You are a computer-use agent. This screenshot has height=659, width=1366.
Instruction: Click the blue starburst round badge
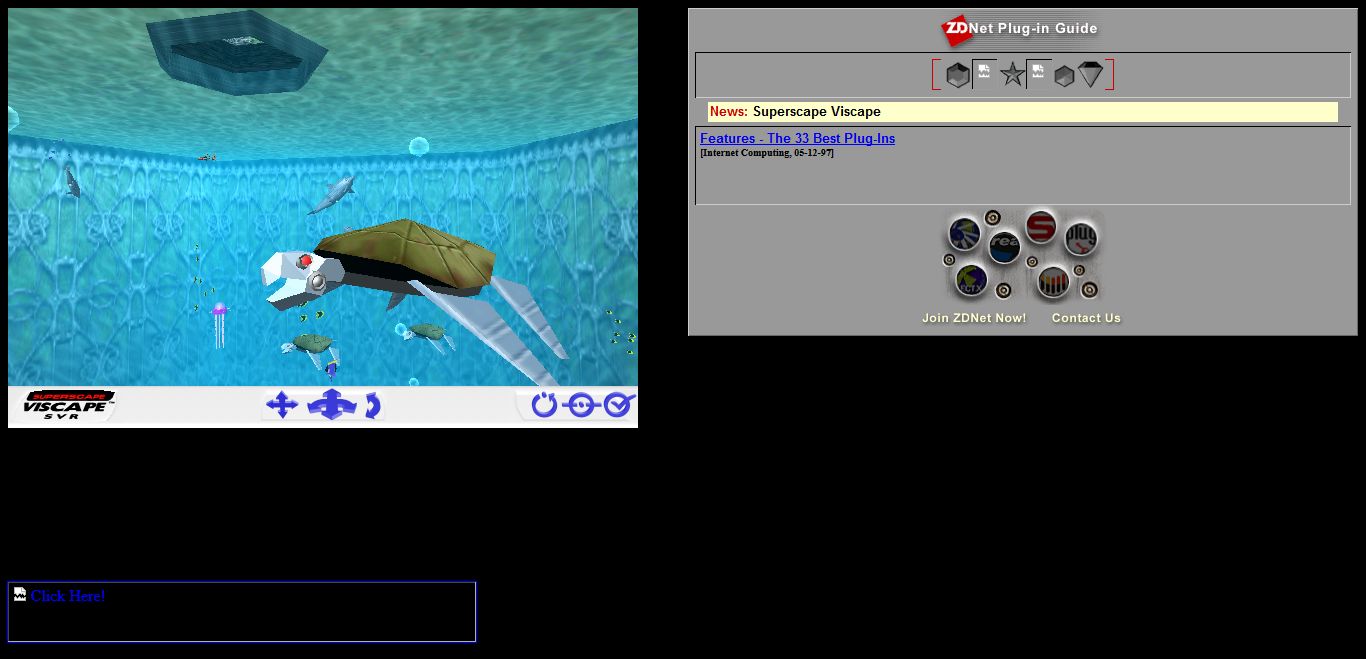pyautogui.click(x=965, y=234)
